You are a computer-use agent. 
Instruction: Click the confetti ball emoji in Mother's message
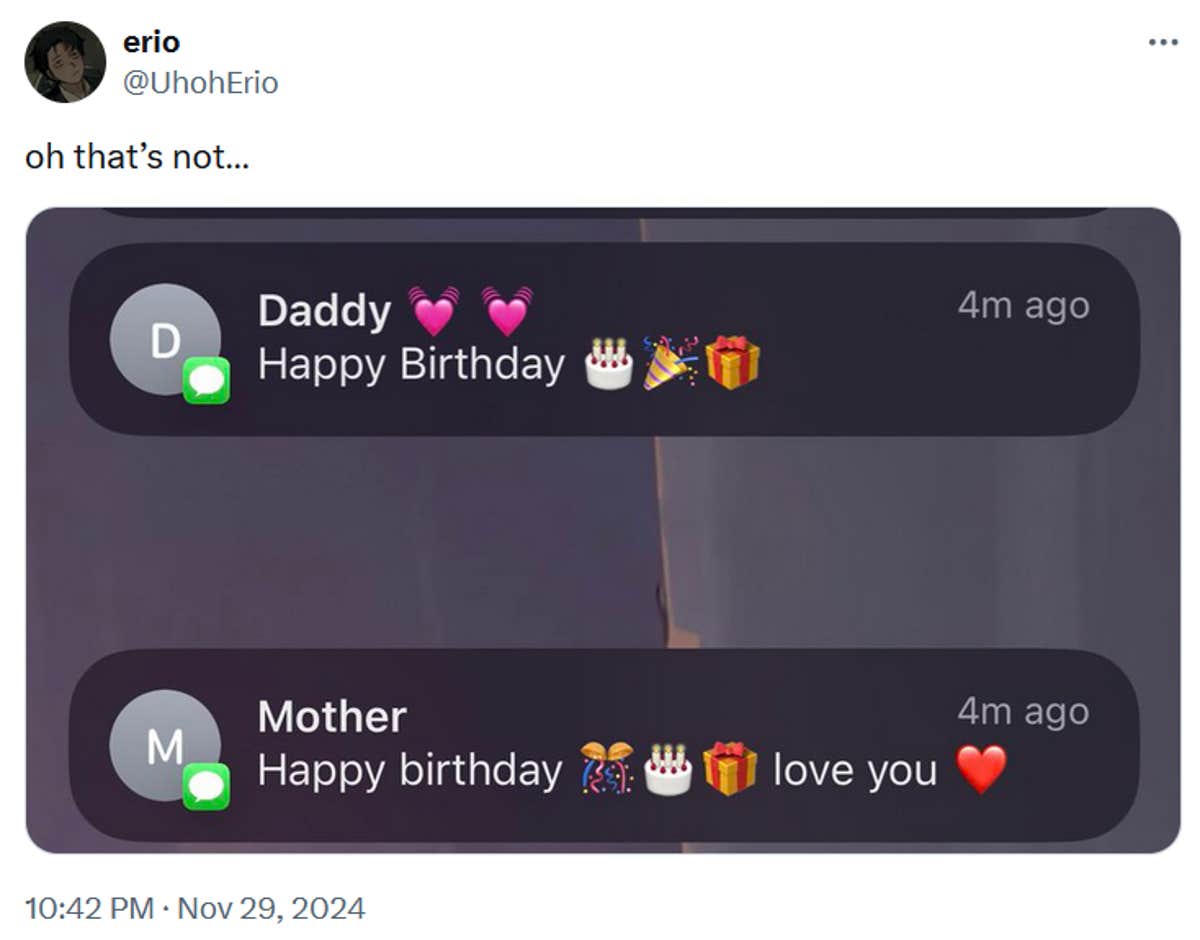pos(607,769)
